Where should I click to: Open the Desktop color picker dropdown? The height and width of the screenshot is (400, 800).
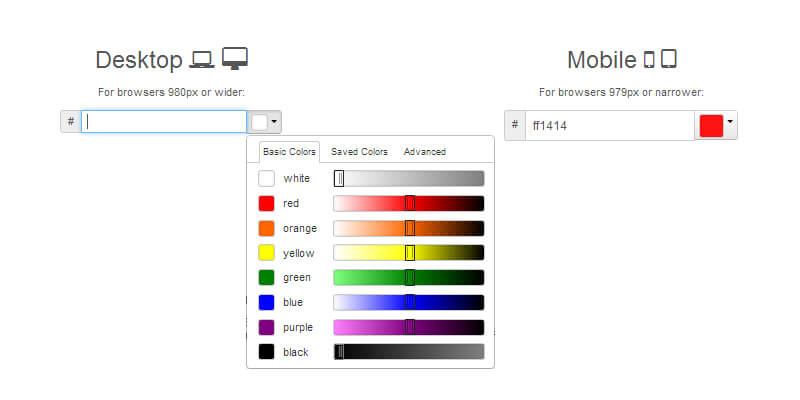click(x=265, y=122)
